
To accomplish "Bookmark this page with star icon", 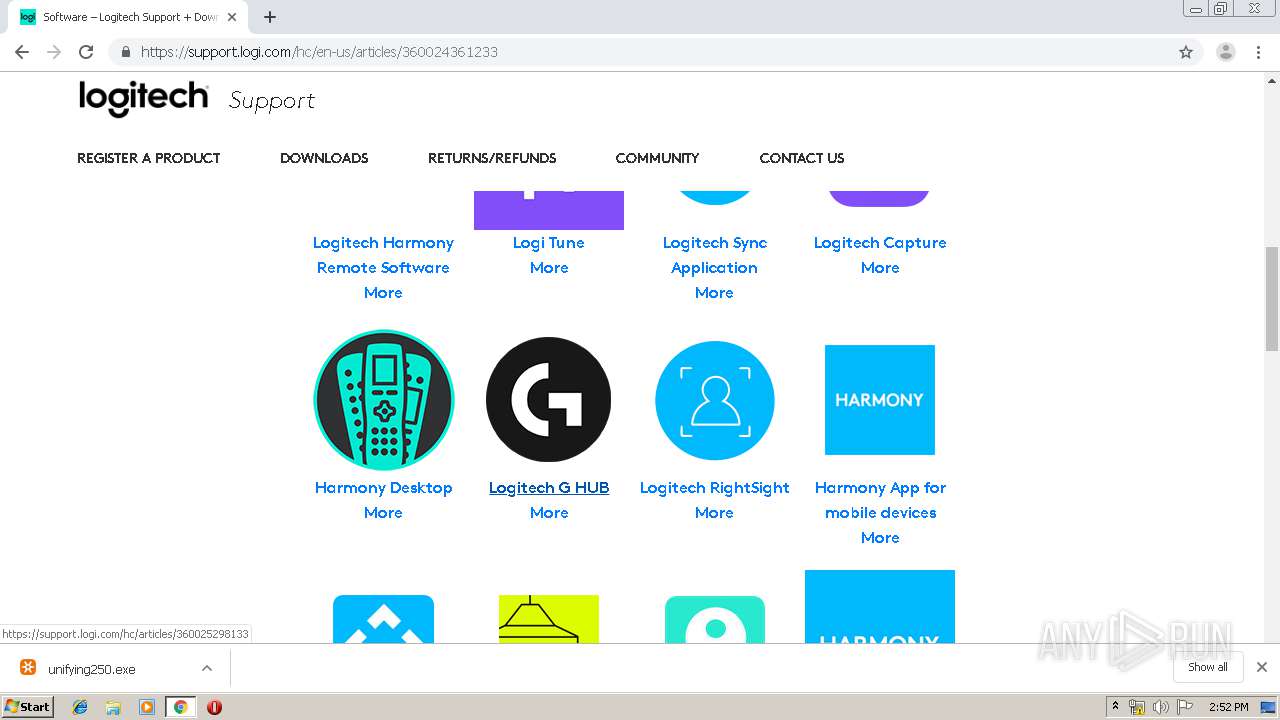I will (x=1186, y=52).
